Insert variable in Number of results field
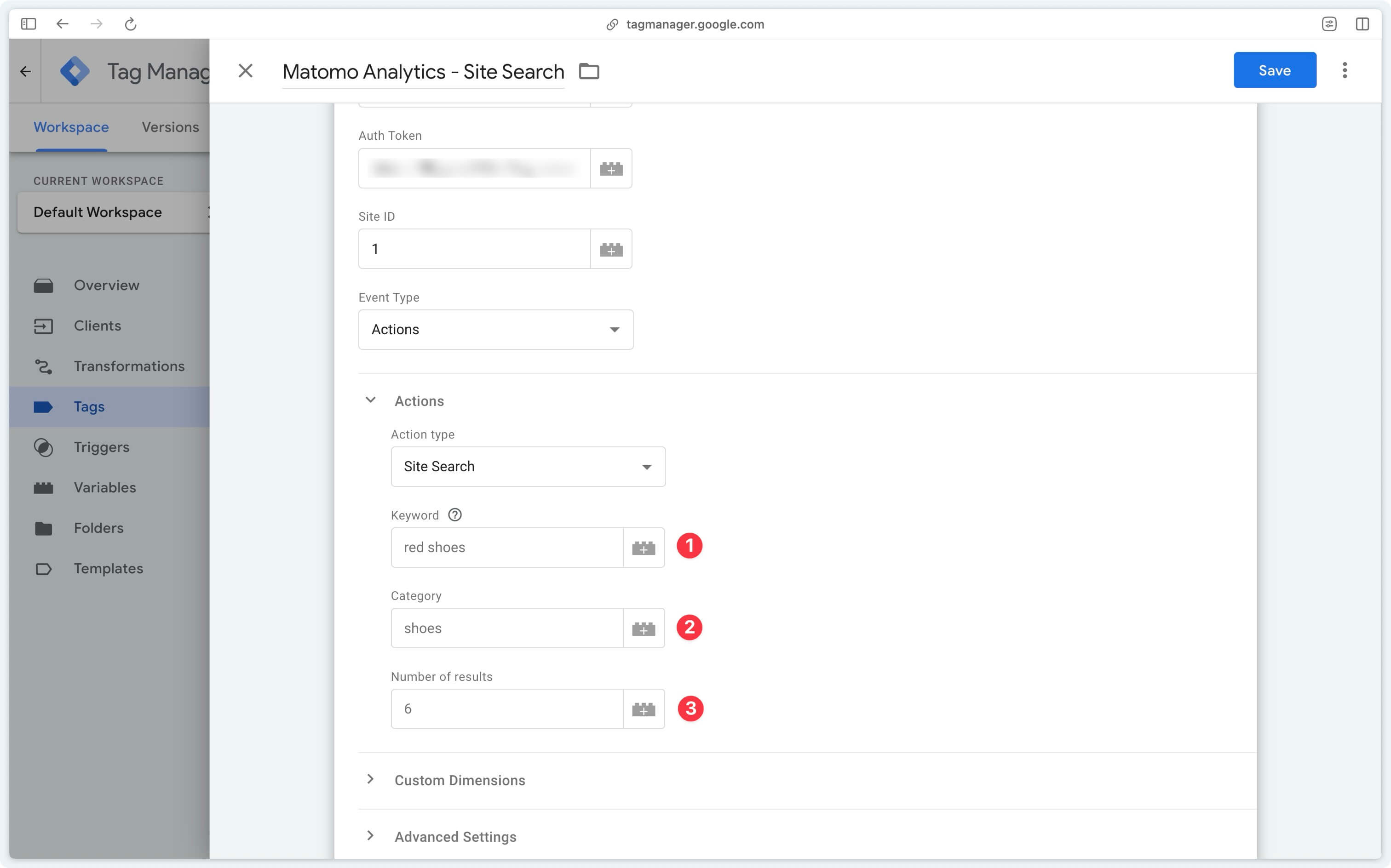The width and height of the screenshot is (1391, 868). [644, 709]
